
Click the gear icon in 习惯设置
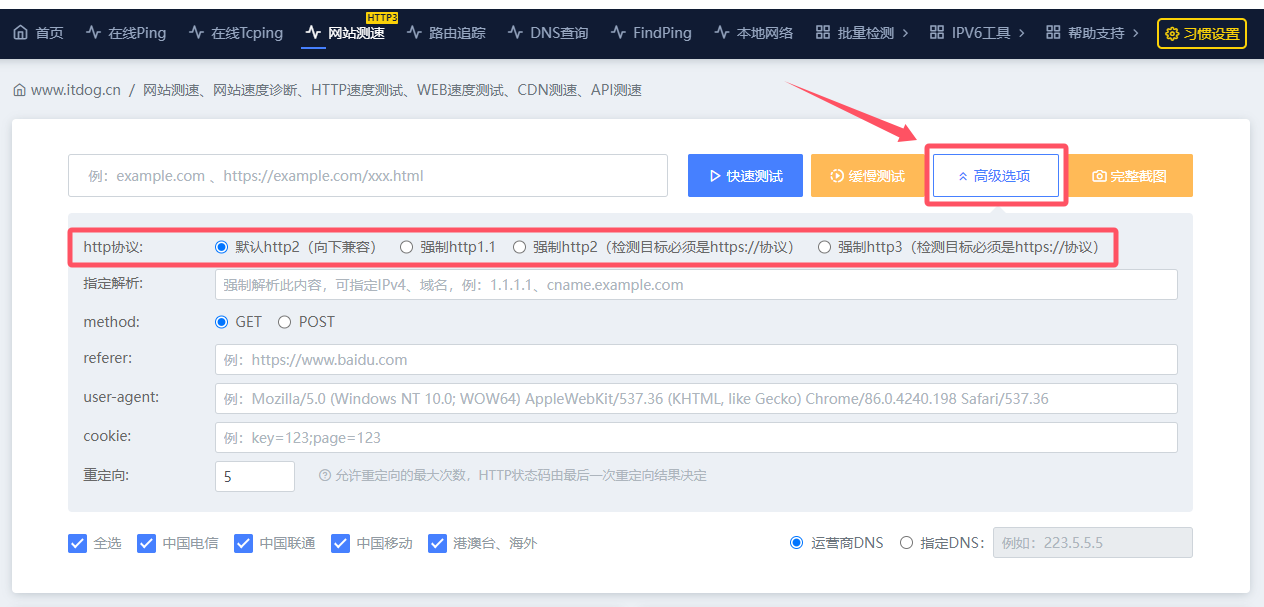coord(1172,34)
